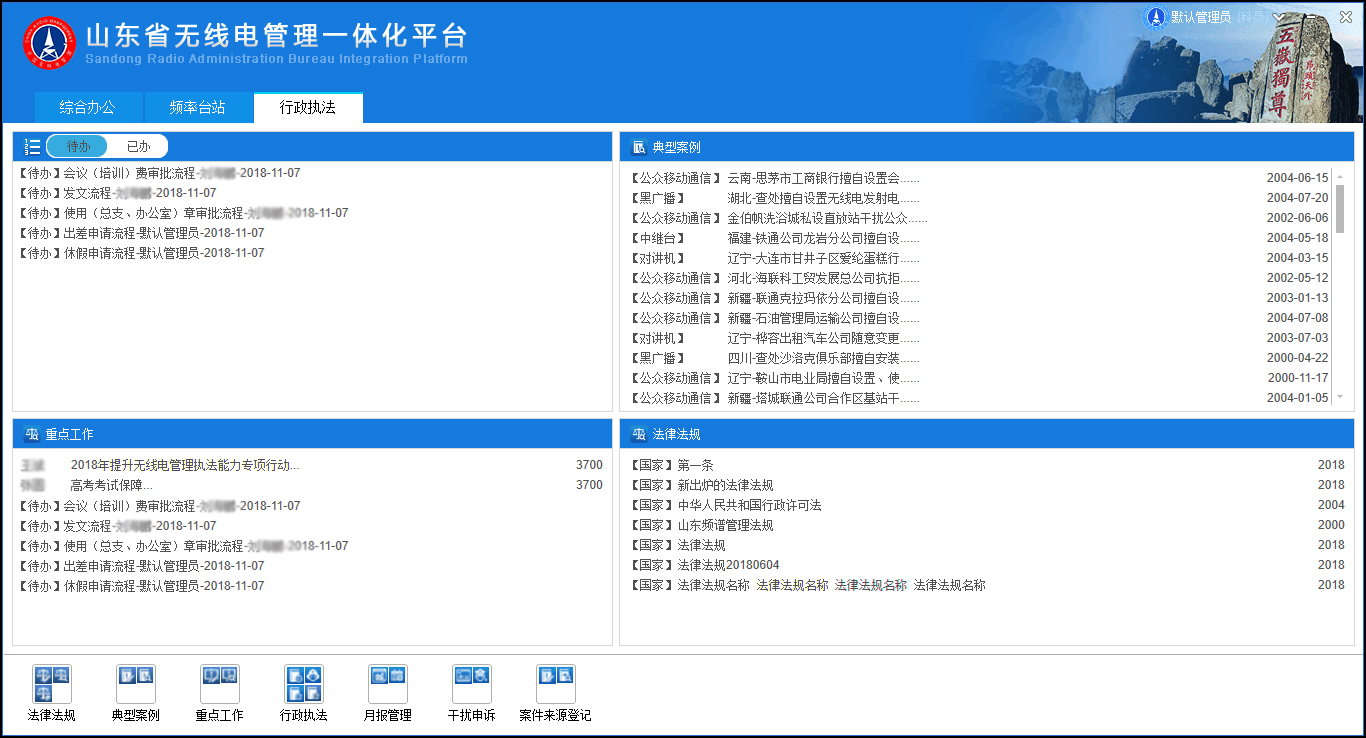Click the 典型案例 panel scrollbar thumb

tap(1340, 208)
